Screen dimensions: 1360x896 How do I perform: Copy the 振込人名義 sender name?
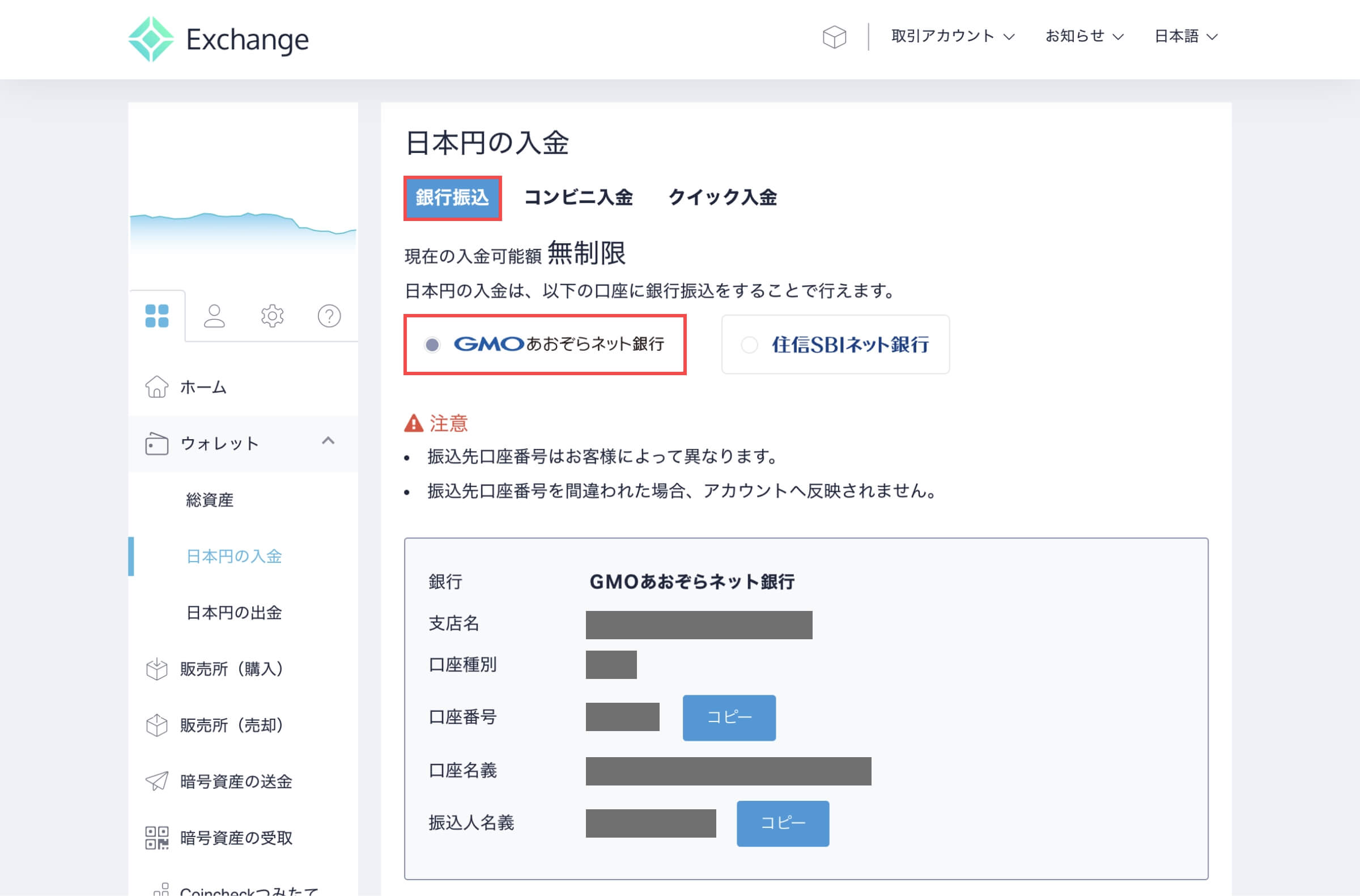[x=783, y=823]
